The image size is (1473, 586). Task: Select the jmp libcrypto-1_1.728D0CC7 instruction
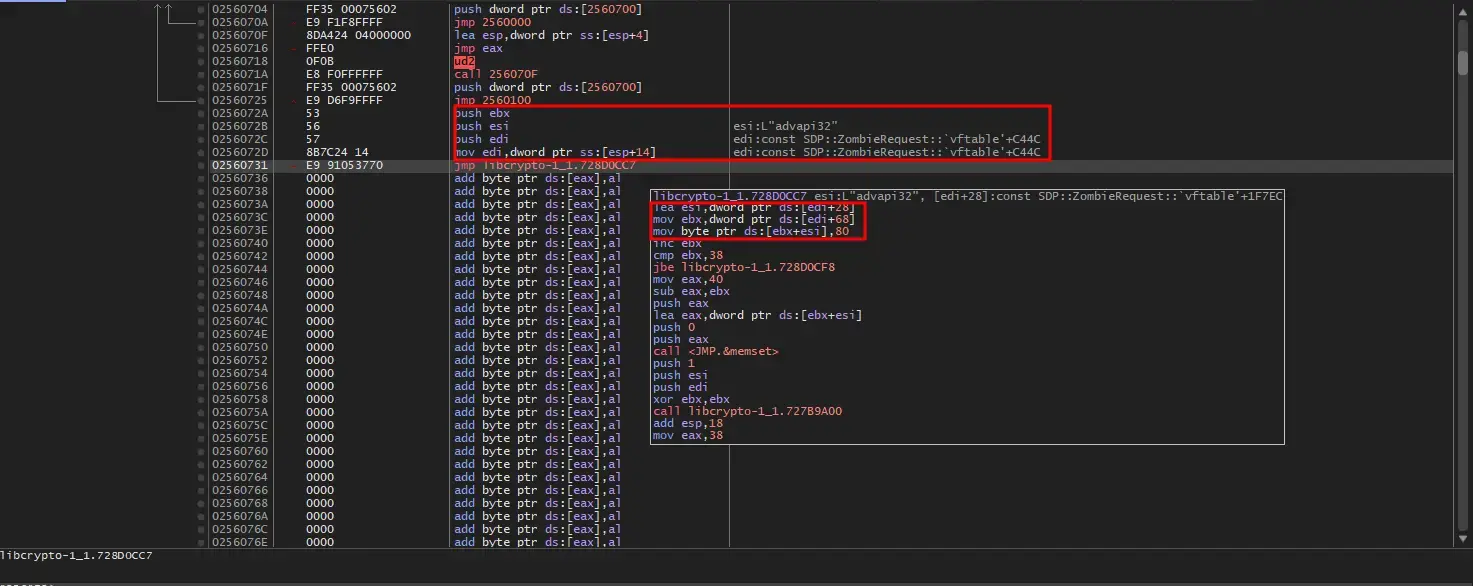click(x=545, y=165)
